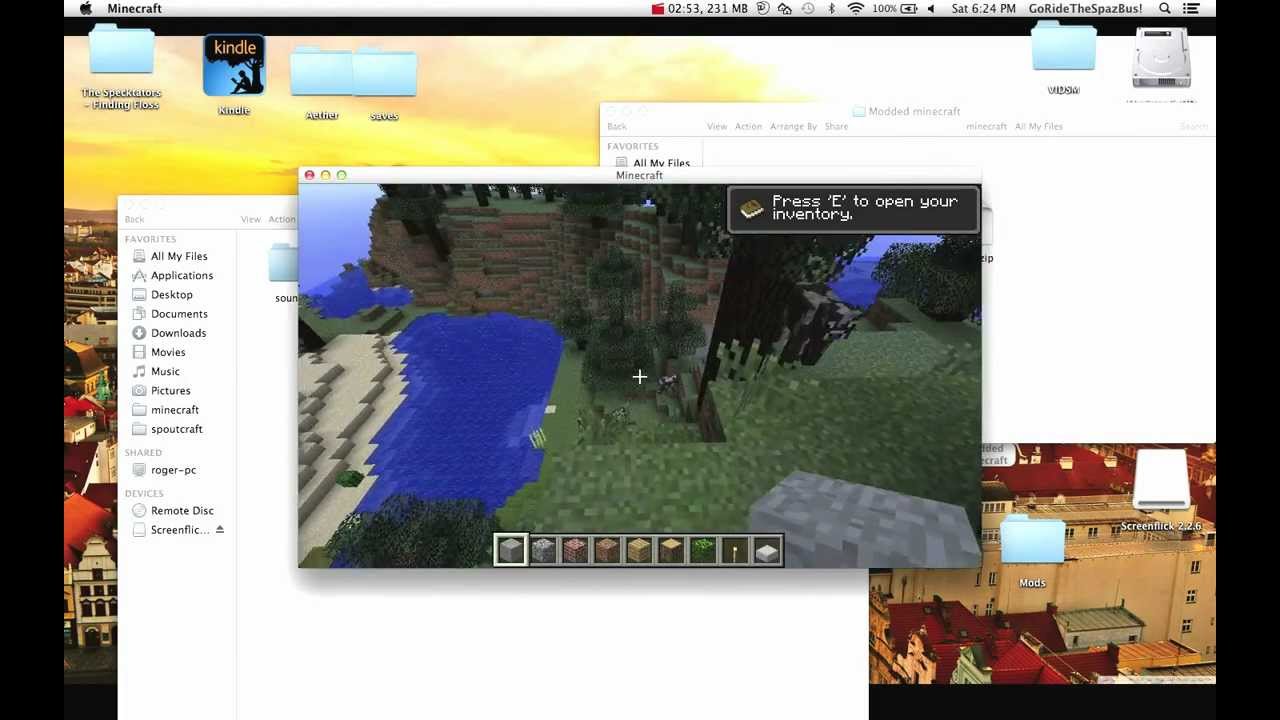The height and width of the screenshot is (720, 1280).
Task: Open the Mods folder on desktop
Action: tap(1032, 542)
